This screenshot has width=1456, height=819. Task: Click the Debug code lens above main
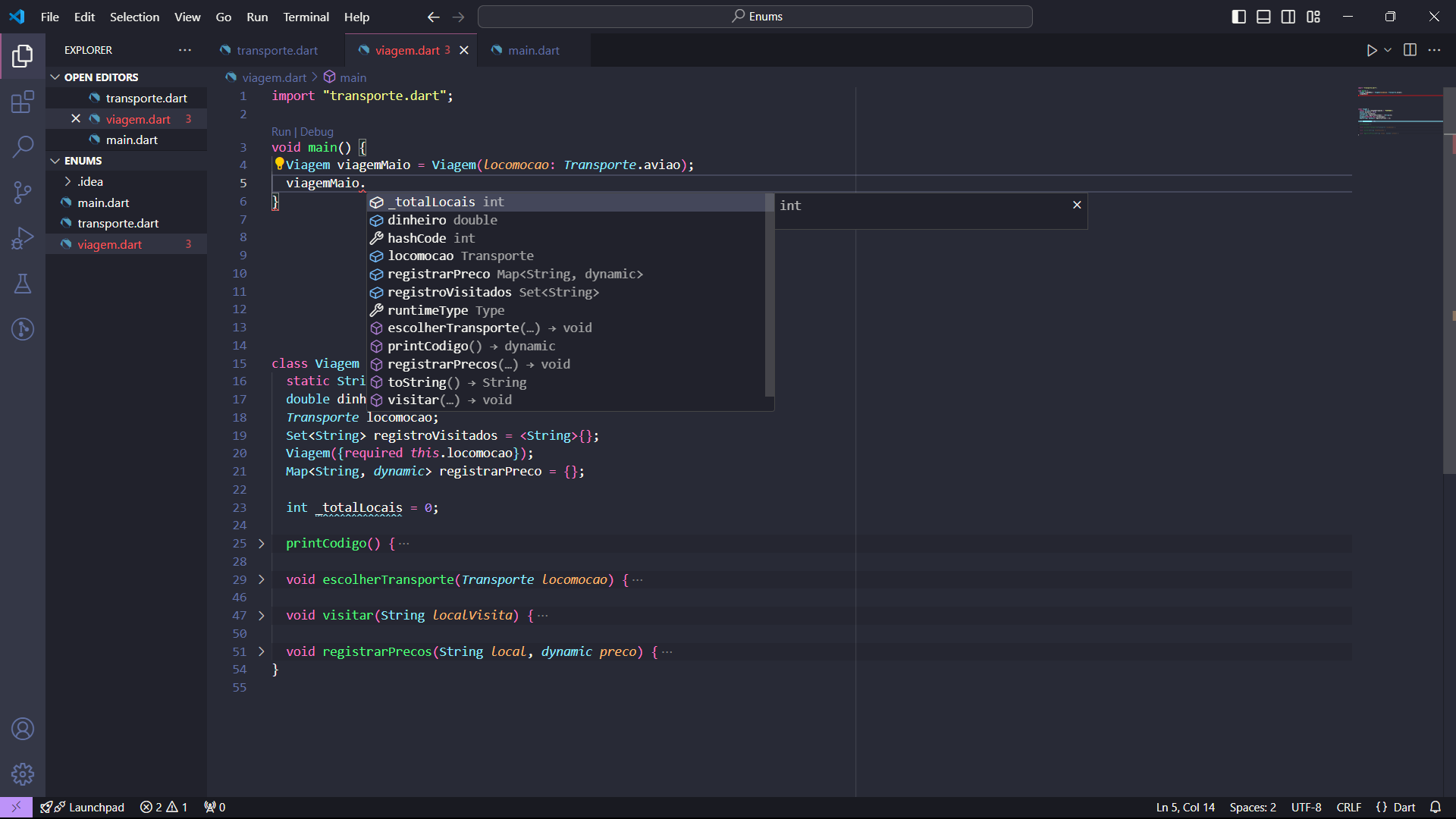click(x=316, y=132)
